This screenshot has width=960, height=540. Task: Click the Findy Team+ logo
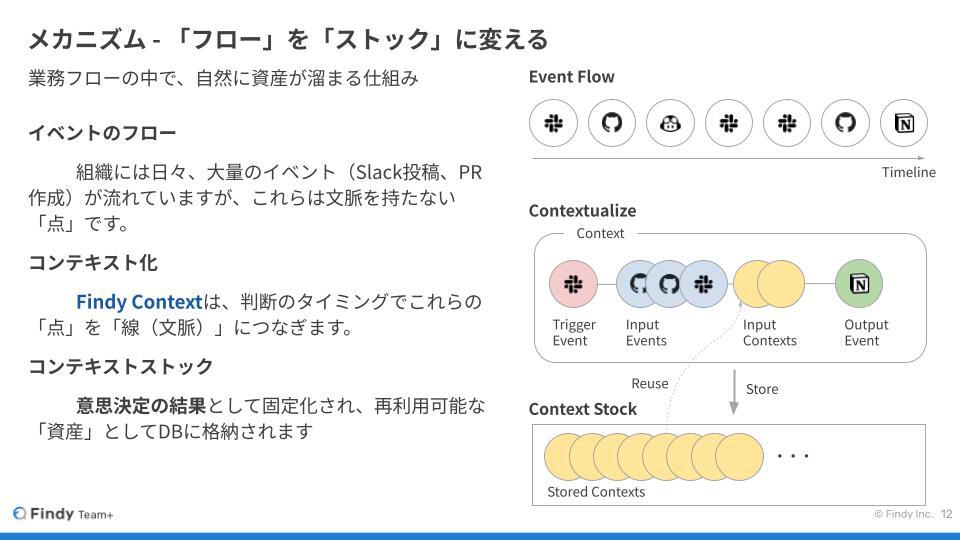pyautogui.click(x=63, y=514)
